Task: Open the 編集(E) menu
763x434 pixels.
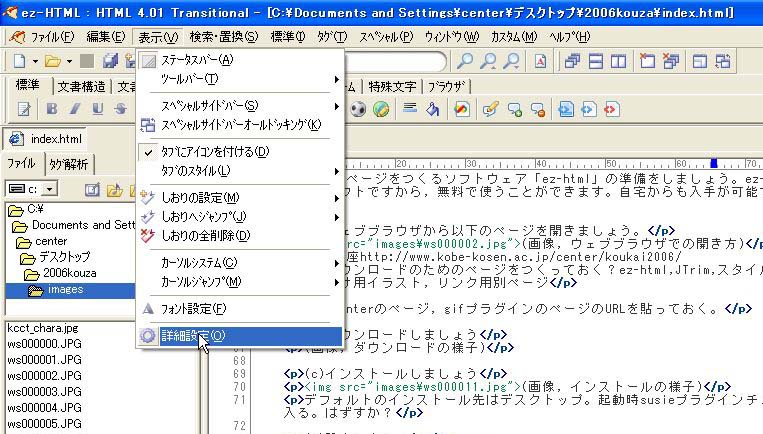Action: click(x=106, y=37)
